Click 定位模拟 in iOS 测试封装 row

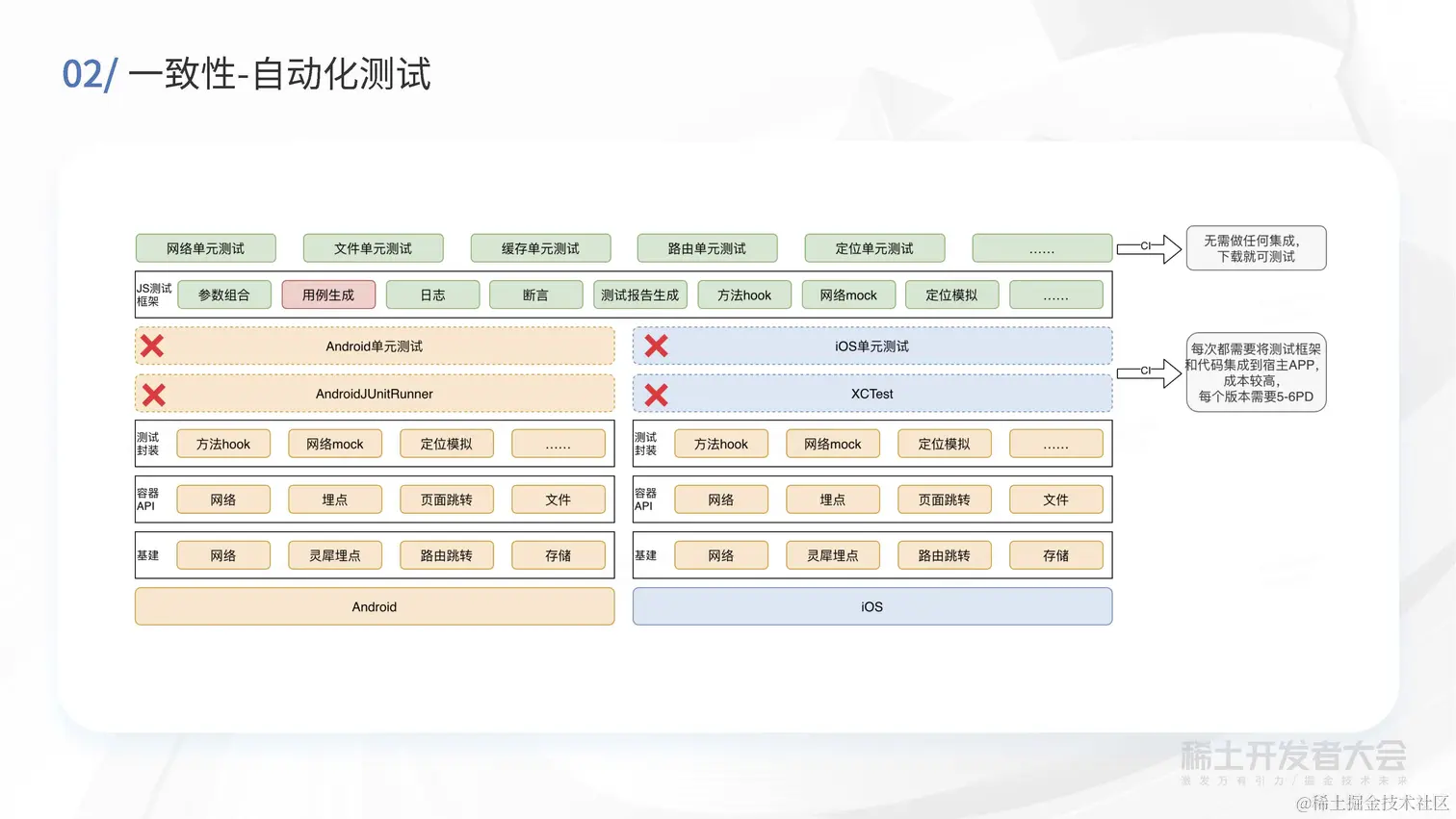pos(945,444)
